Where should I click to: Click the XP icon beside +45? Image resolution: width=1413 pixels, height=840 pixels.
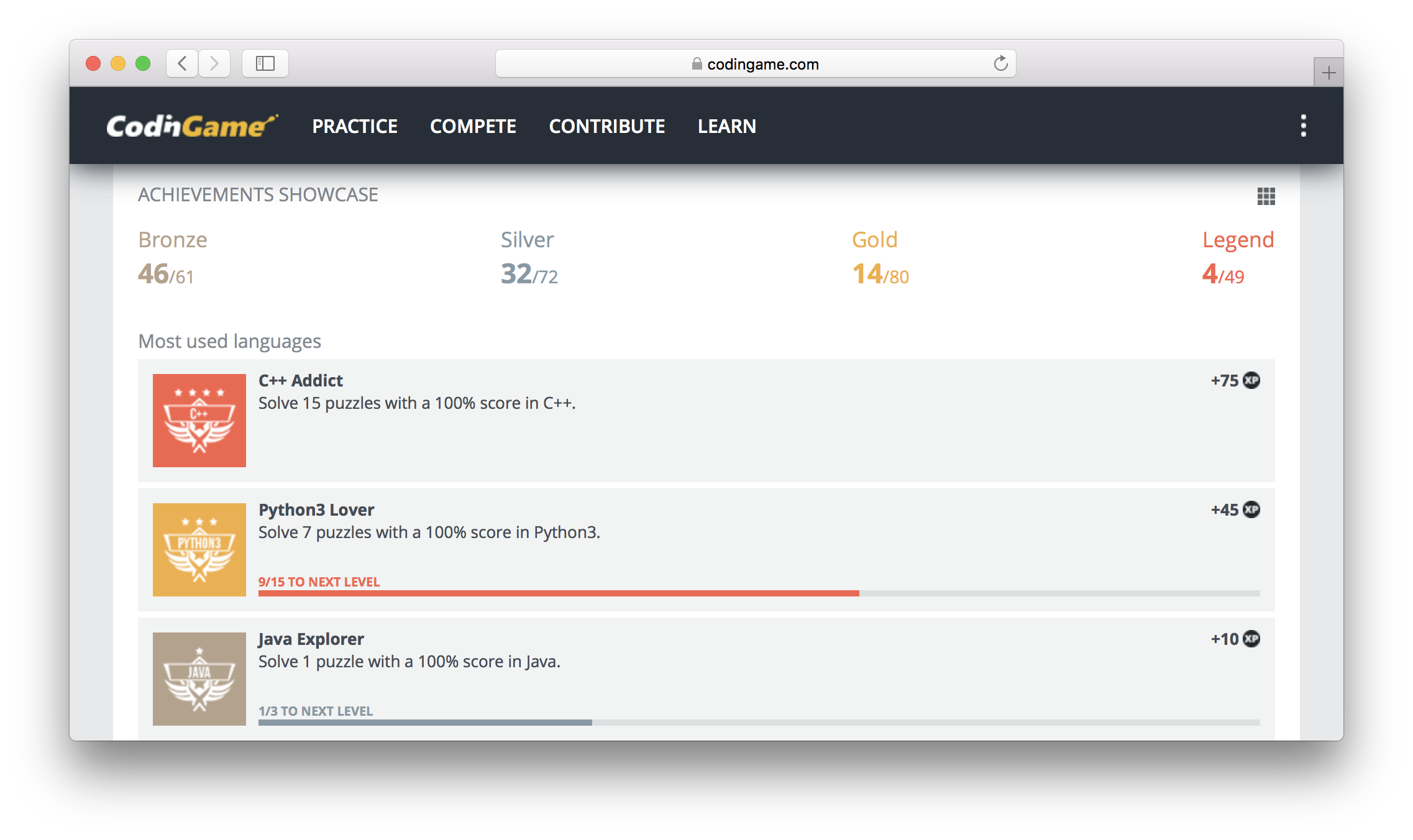[x=1251, y=509]
